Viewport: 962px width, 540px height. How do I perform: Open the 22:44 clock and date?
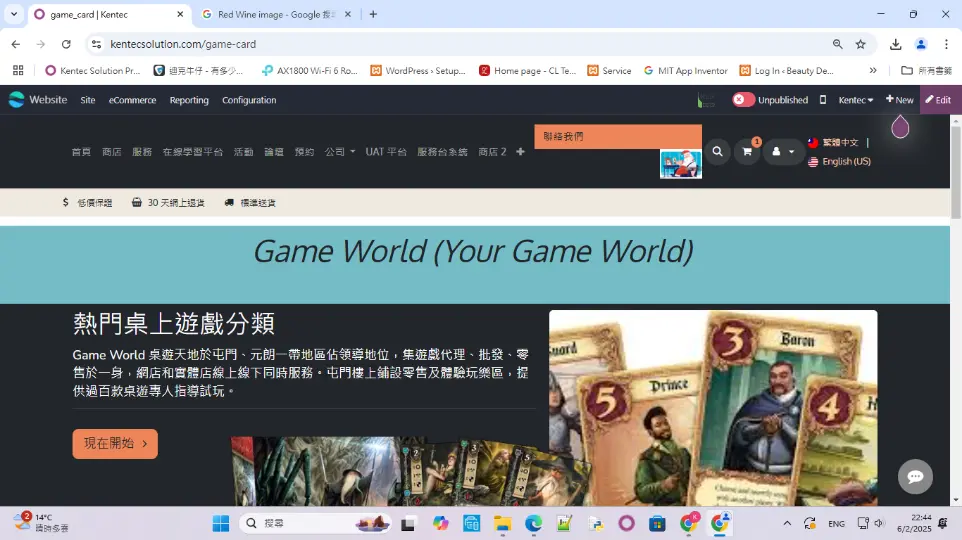point(914,523)
